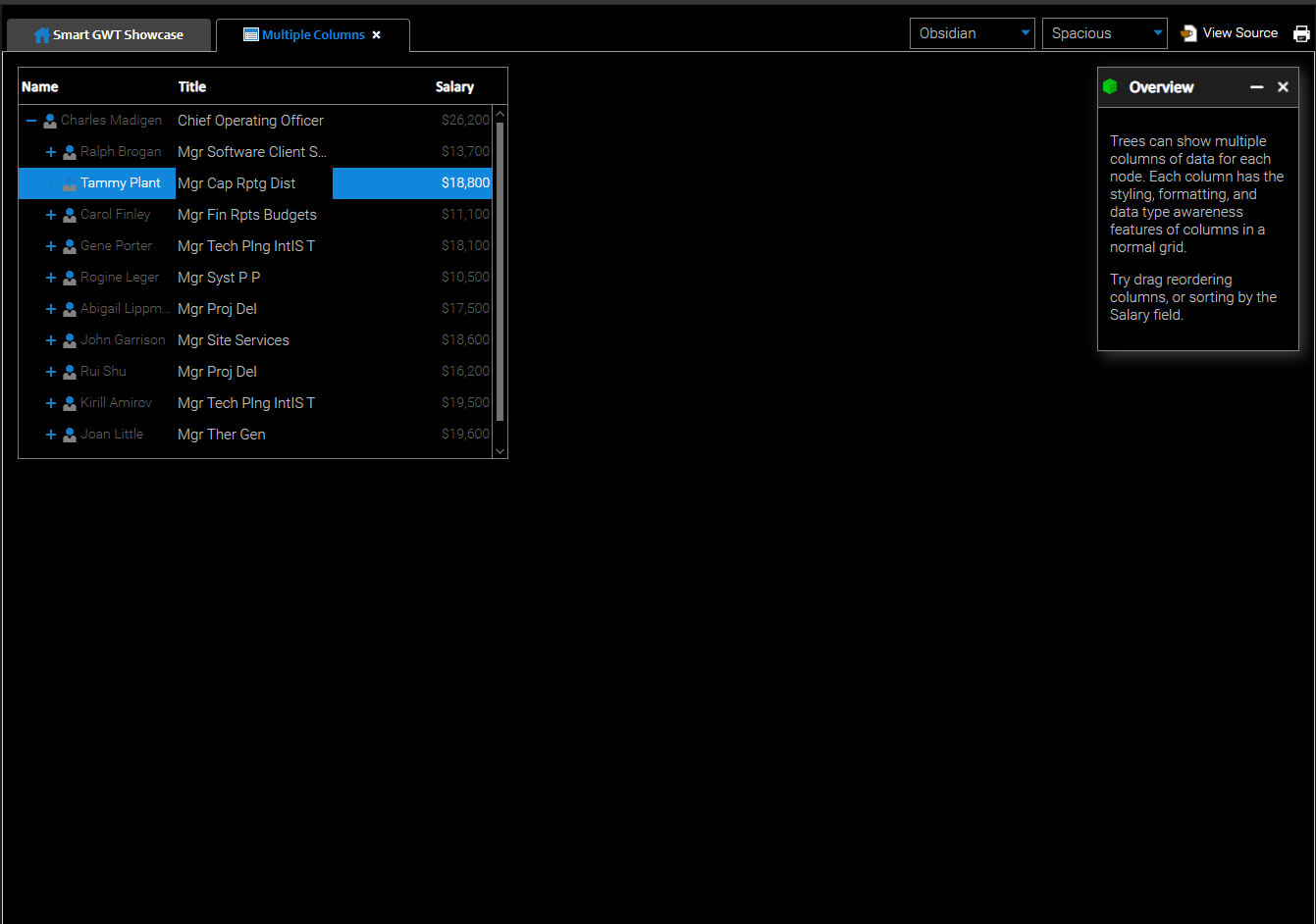Click the Multiple Columns tab grid icon
This screenshot has width=1316, height=924.
tap(251, 35)
